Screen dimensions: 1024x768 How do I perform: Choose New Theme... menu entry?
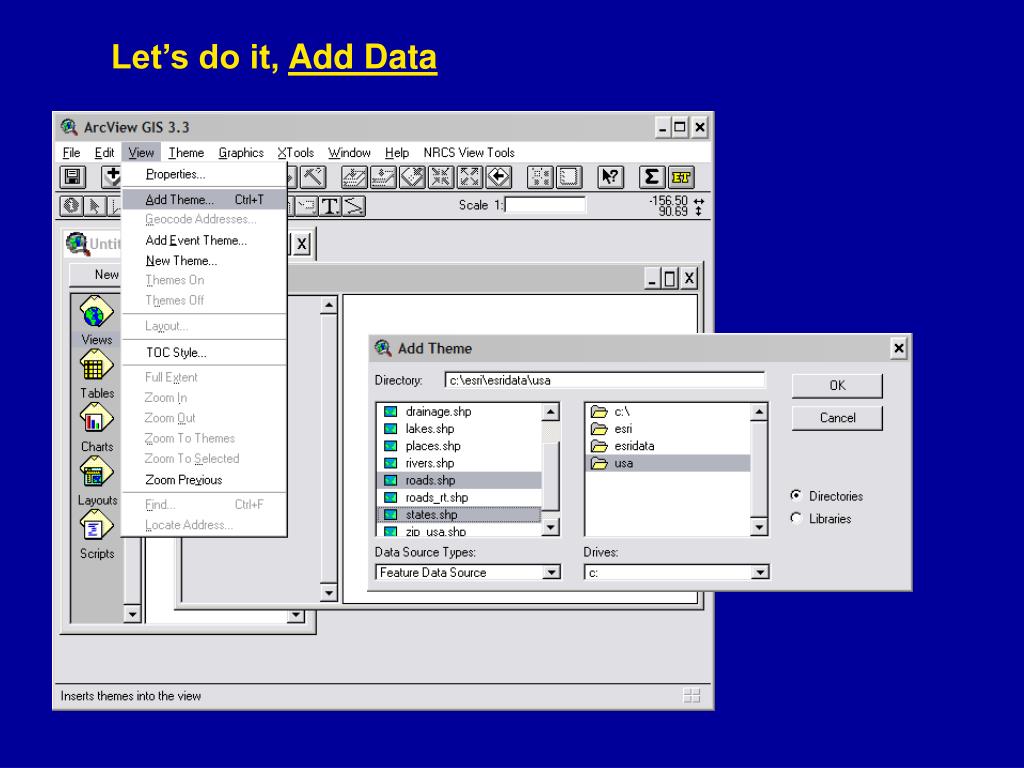[x=204, y=261]
